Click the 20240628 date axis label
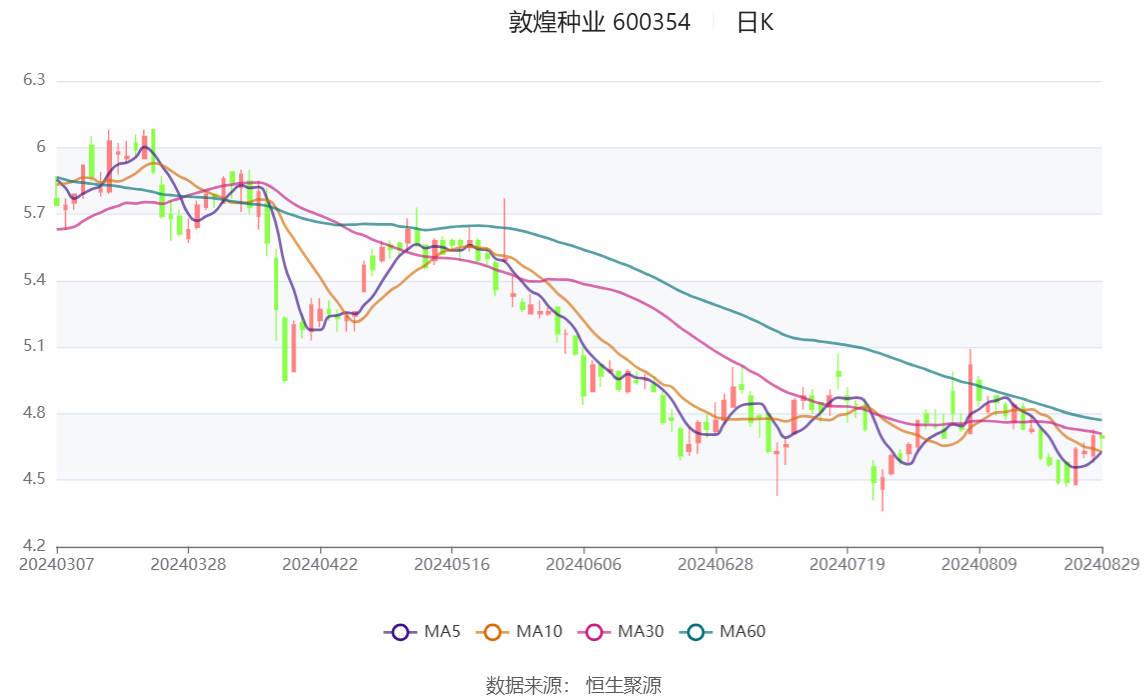 [x=716, y=564]
